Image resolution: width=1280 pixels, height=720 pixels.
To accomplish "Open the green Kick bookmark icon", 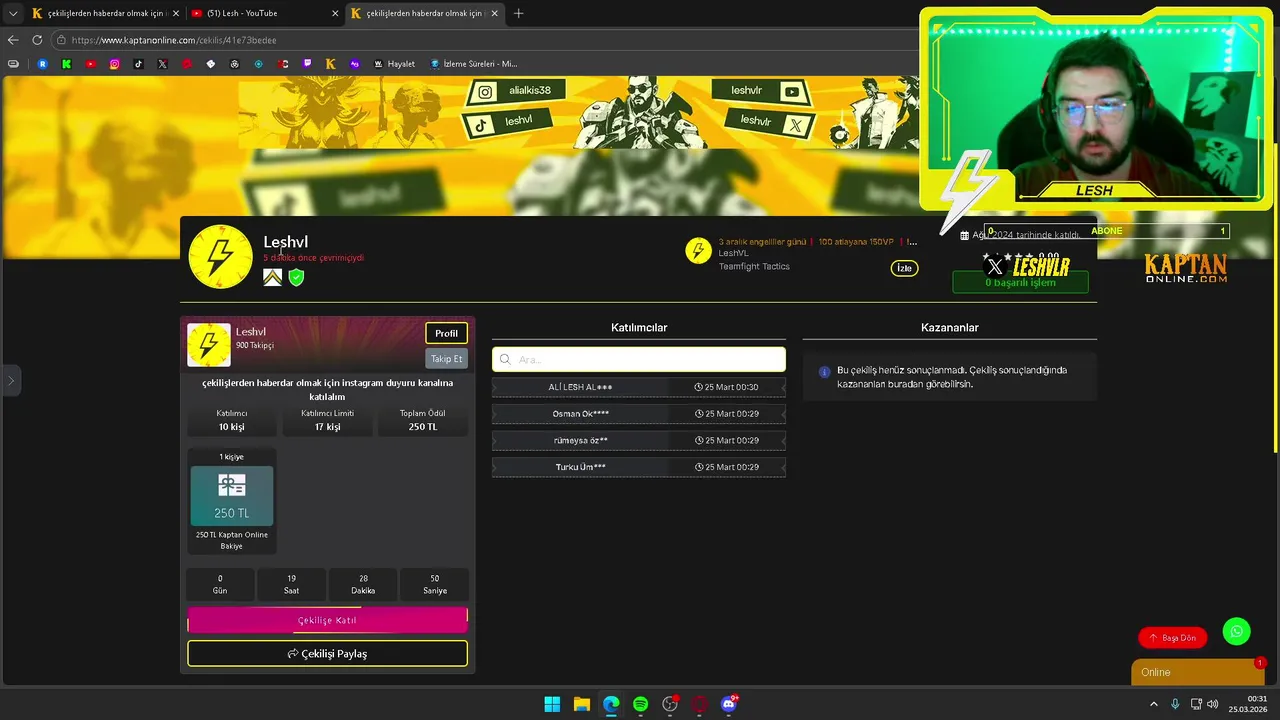I will coord(67,64).
